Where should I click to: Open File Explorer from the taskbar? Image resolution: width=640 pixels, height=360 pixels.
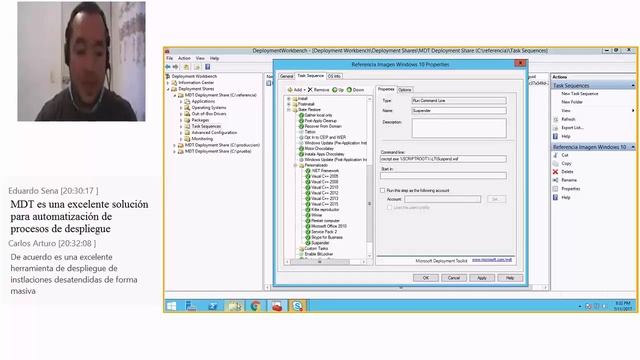coord(234,306)
